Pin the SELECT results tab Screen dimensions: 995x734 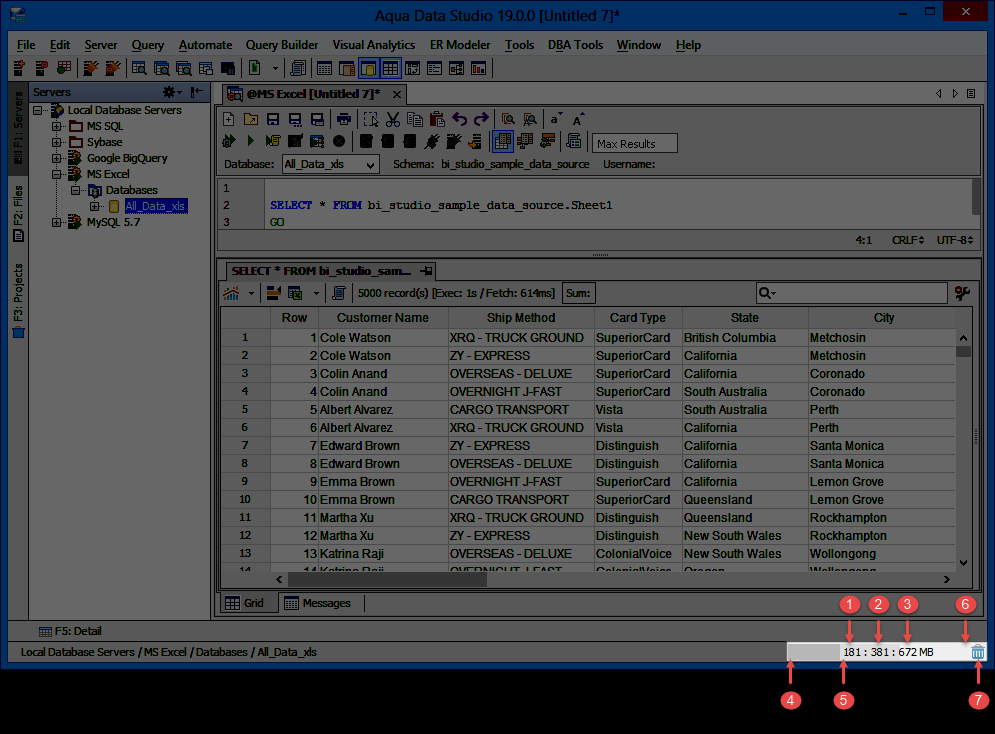[x=426, y=271]
